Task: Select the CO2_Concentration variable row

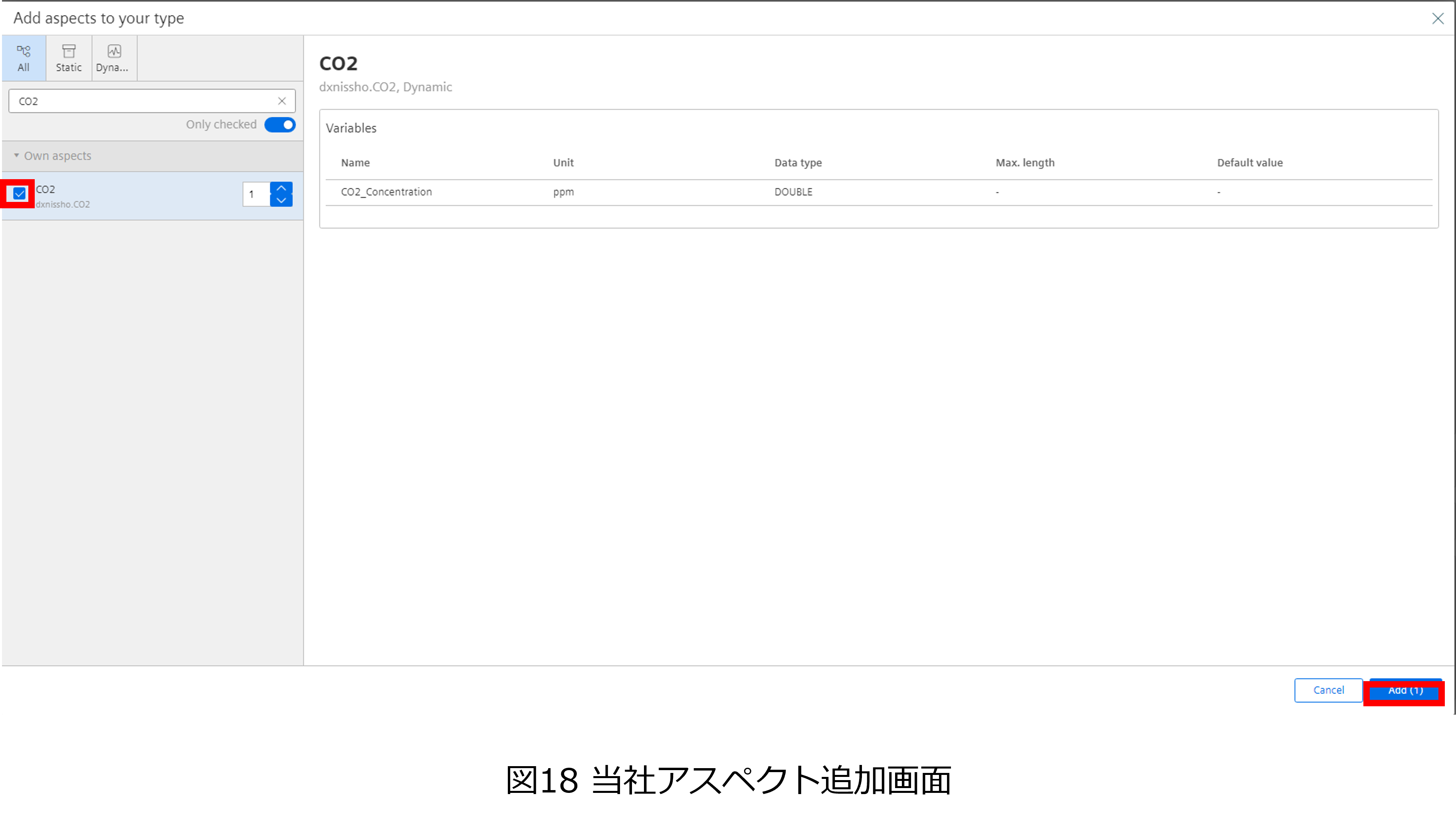Action: [386, 192]
